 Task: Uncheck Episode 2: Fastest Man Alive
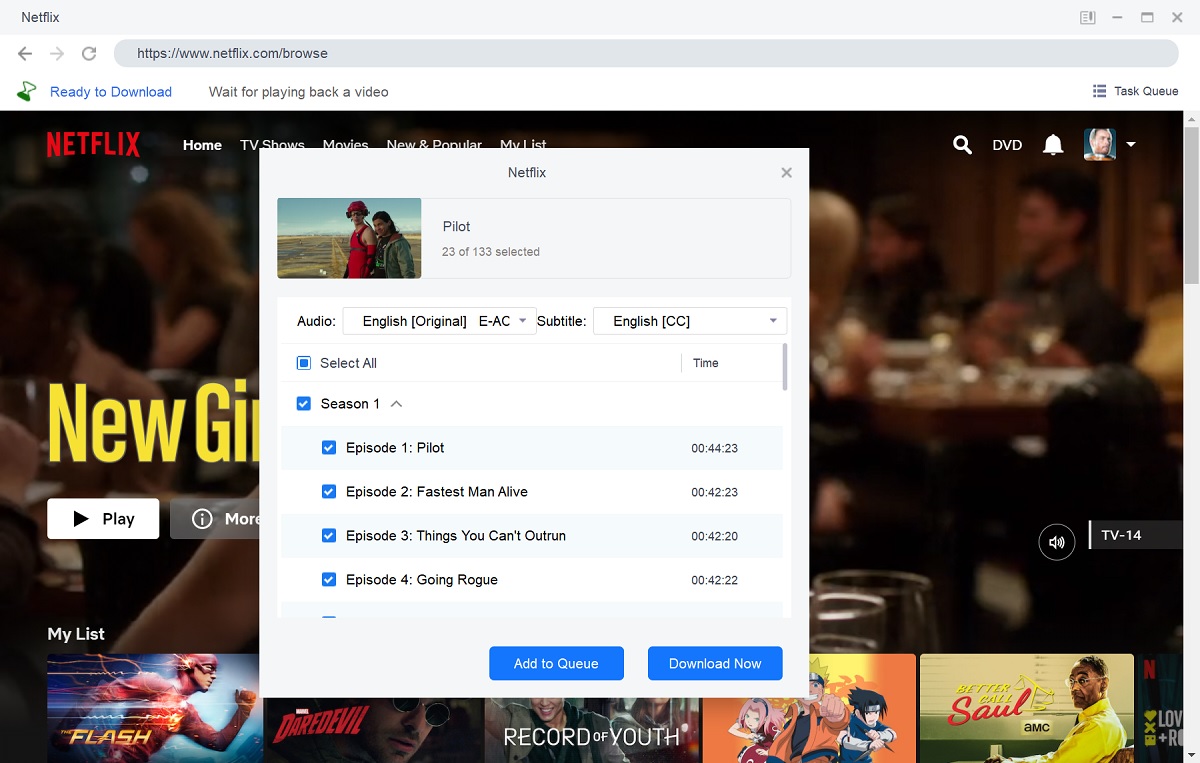329,492
